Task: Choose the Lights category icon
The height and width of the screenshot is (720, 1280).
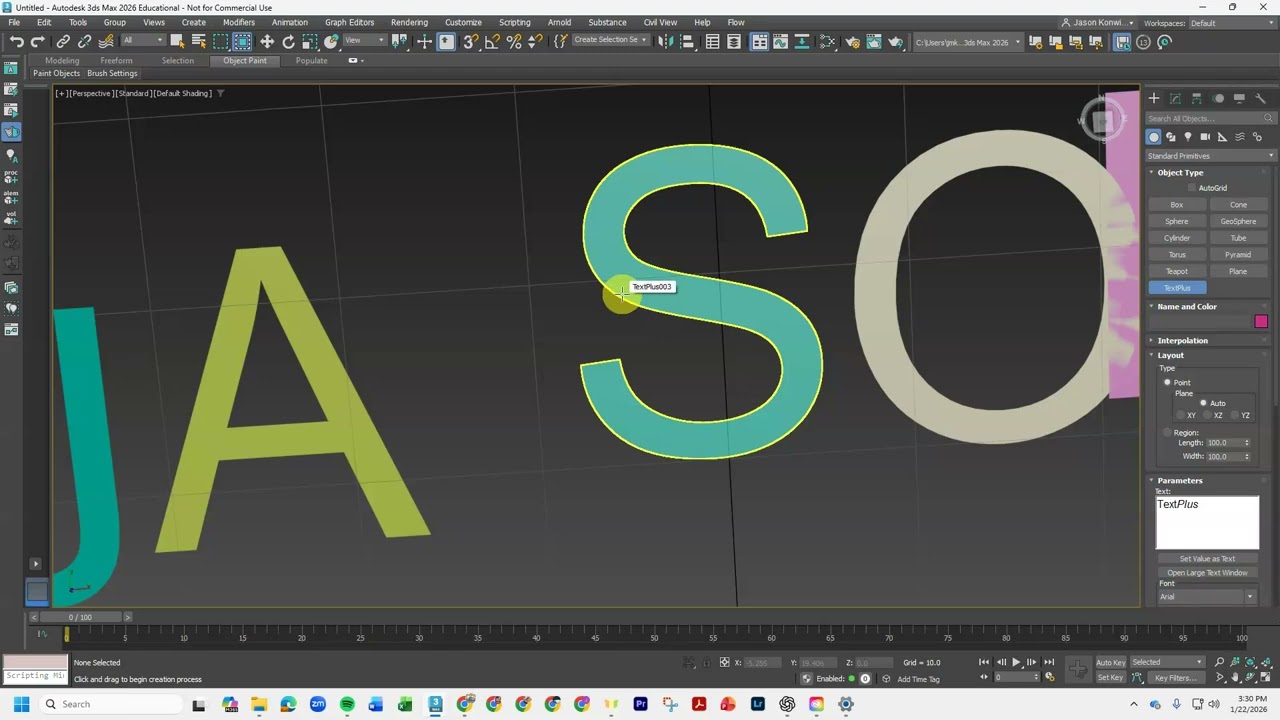Action: (x=1188, y=137)
